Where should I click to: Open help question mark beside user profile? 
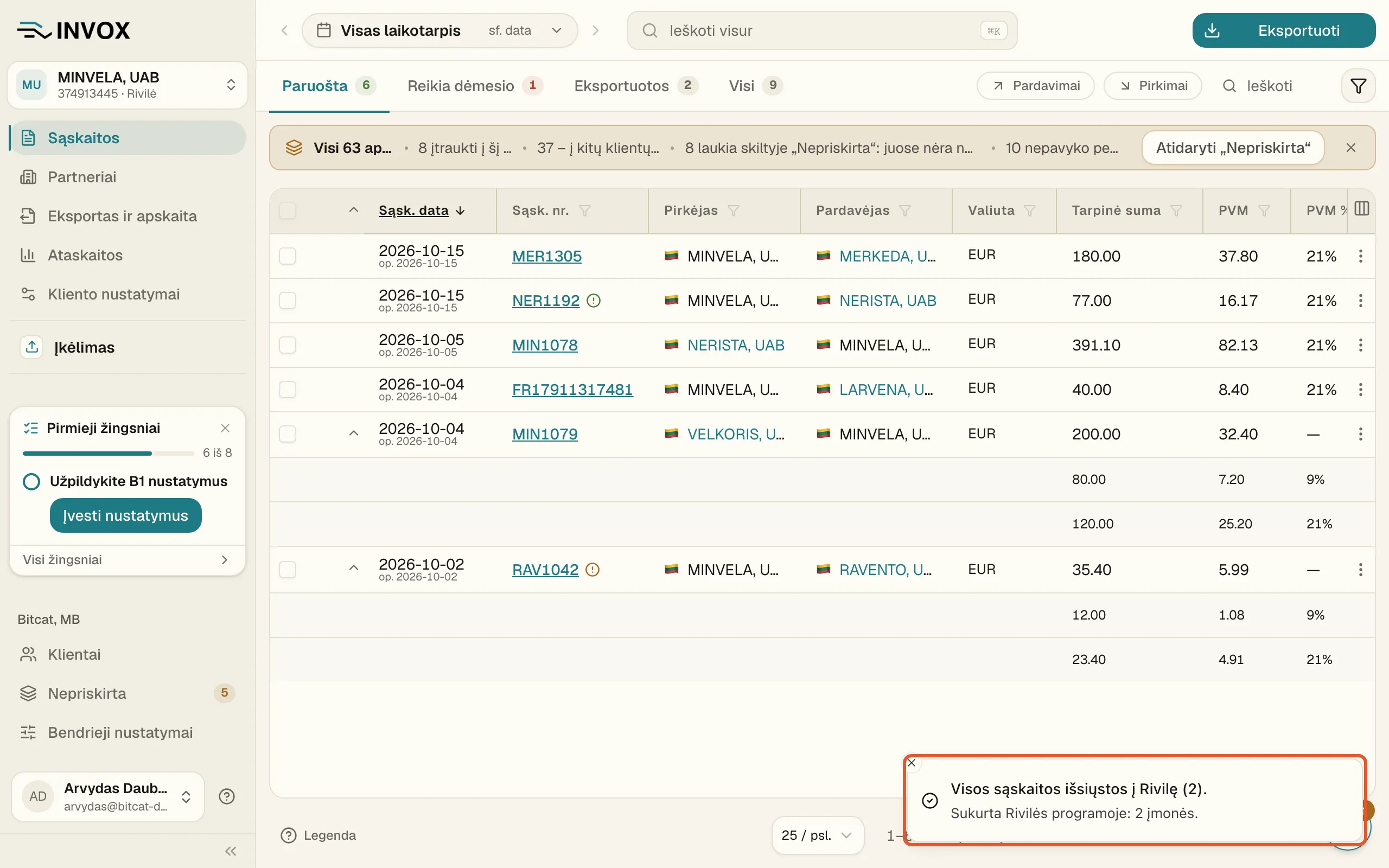[x=227, y=796]
